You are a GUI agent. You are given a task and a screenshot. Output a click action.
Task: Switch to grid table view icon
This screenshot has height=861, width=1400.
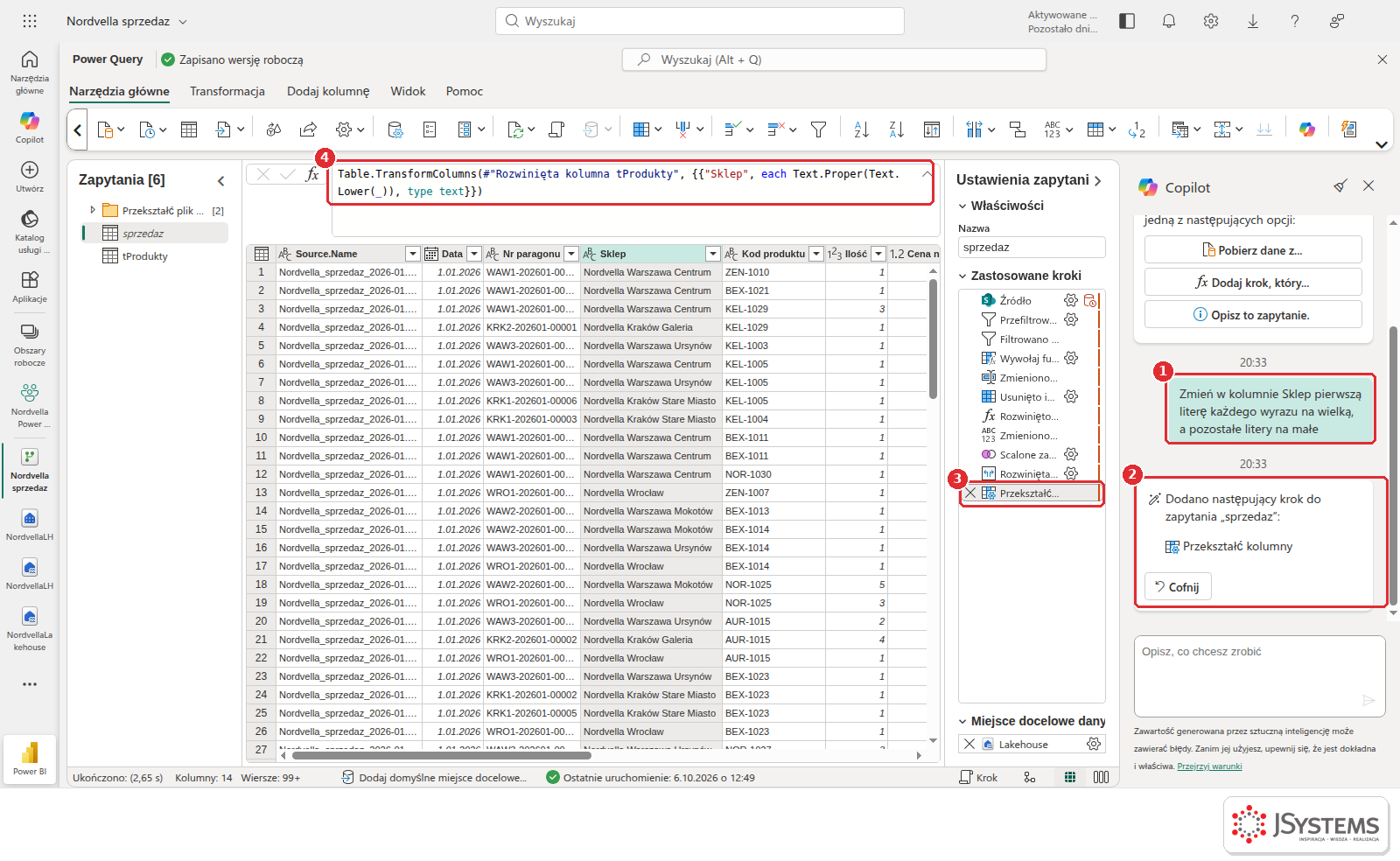(1069, 777)
